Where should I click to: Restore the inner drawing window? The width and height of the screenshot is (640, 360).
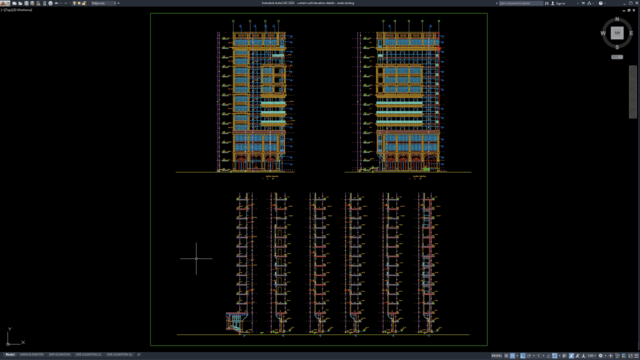coord(629,10)
